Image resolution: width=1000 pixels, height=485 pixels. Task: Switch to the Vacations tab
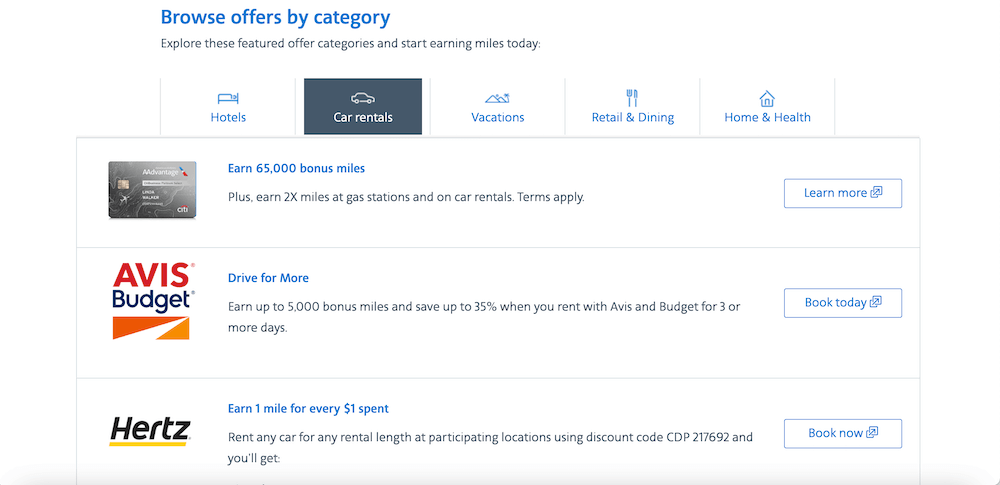click(x=497, y=107)
